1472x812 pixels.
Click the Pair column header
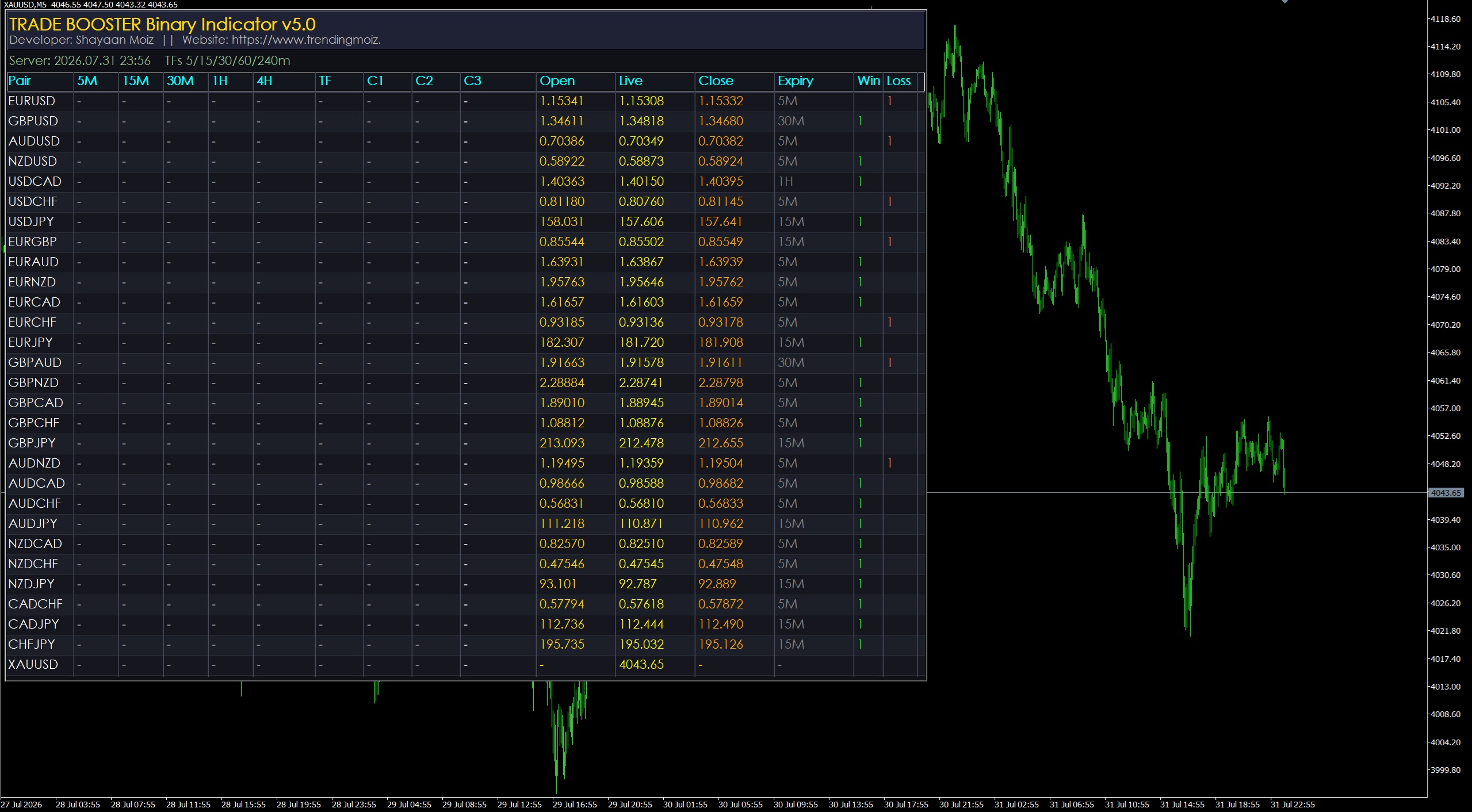(x=20, y=81)
